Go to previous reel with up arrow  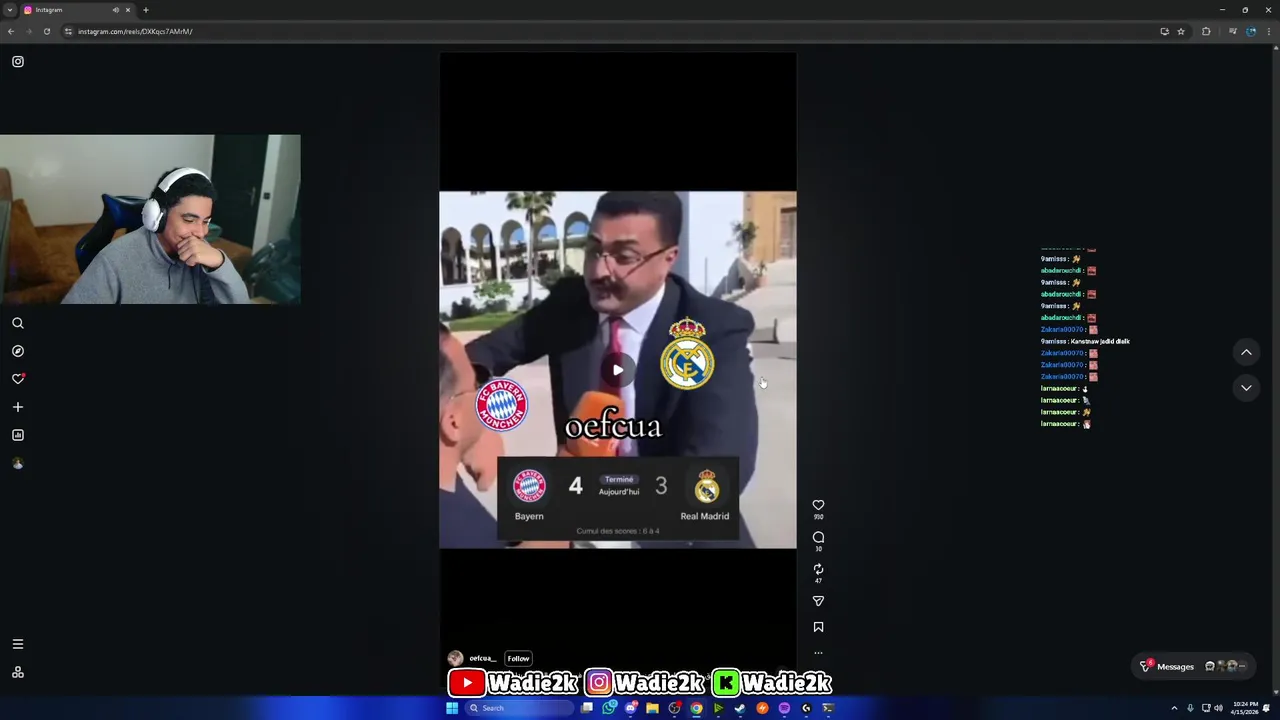pos(1246,352)
